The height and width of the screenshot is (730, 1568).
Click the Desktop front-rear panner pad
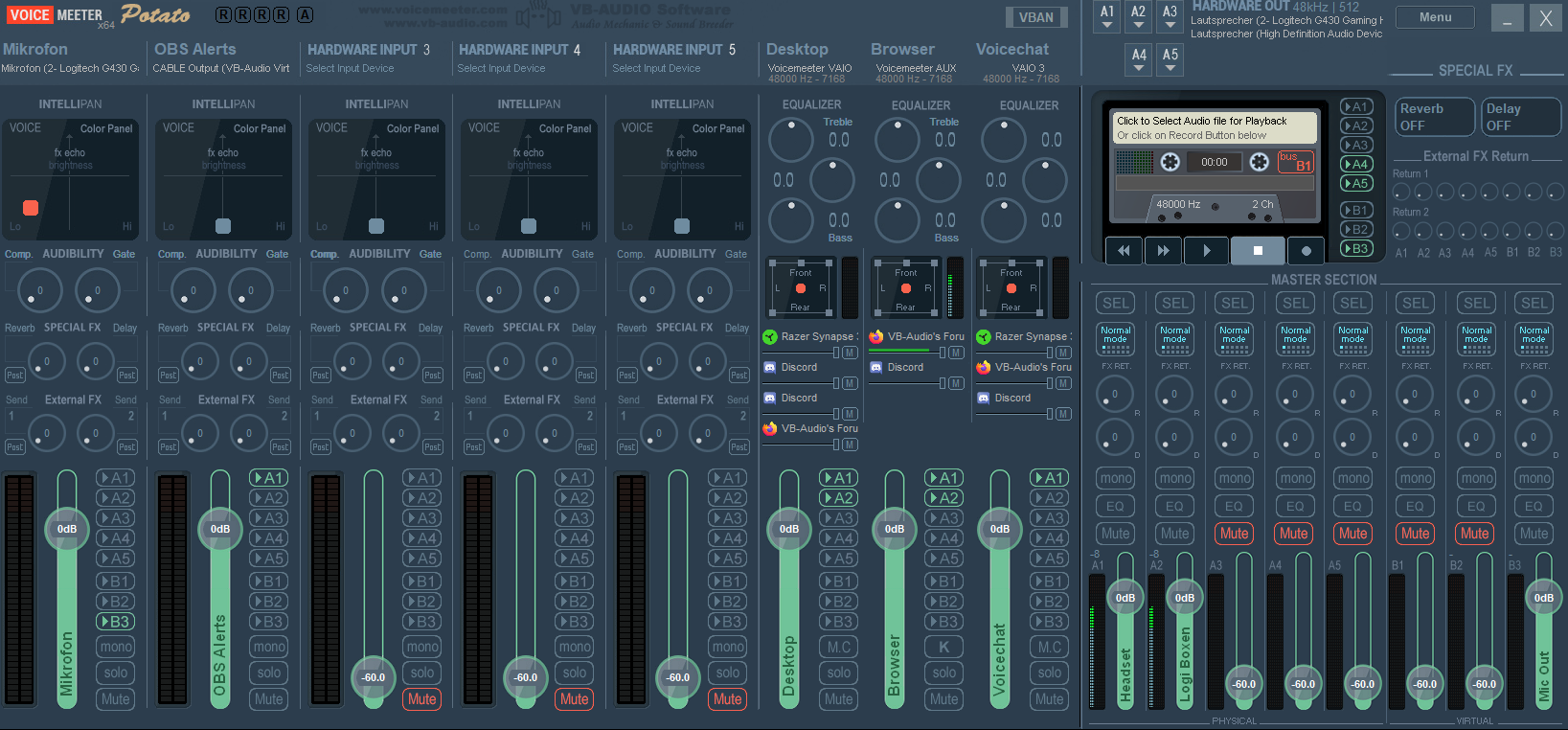point(801,288)
